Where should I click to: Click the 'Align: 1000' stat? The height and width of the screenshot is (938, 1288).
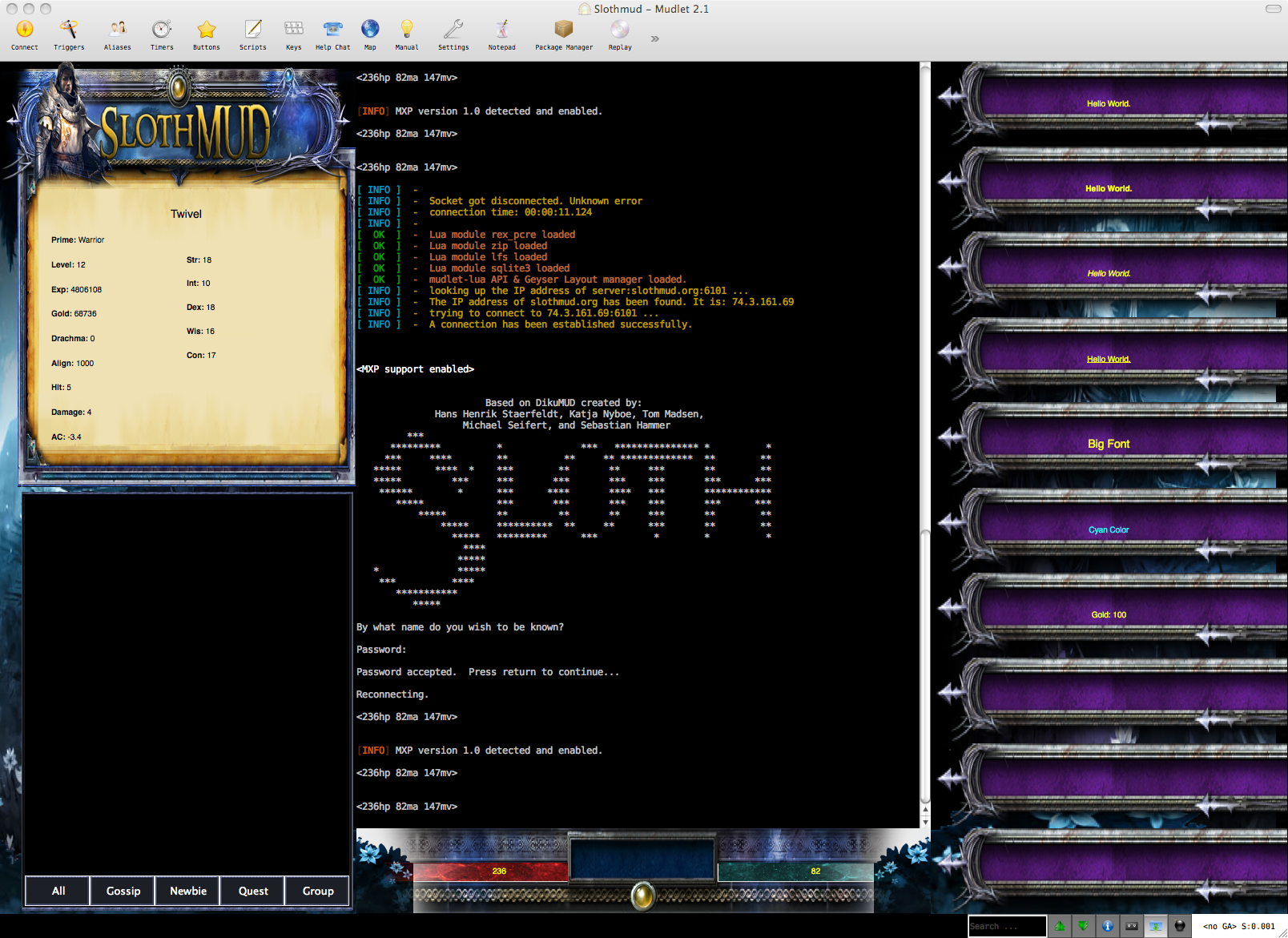pos(72,363)
